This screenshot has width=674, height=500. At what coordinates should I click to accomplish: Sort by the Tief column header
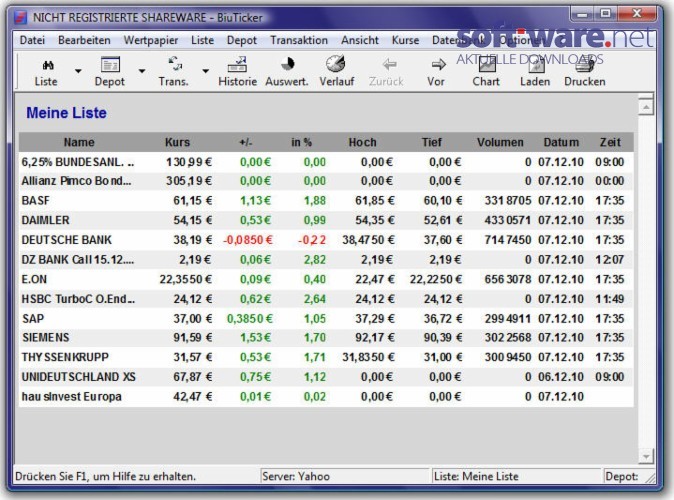(x=432, y=142)
